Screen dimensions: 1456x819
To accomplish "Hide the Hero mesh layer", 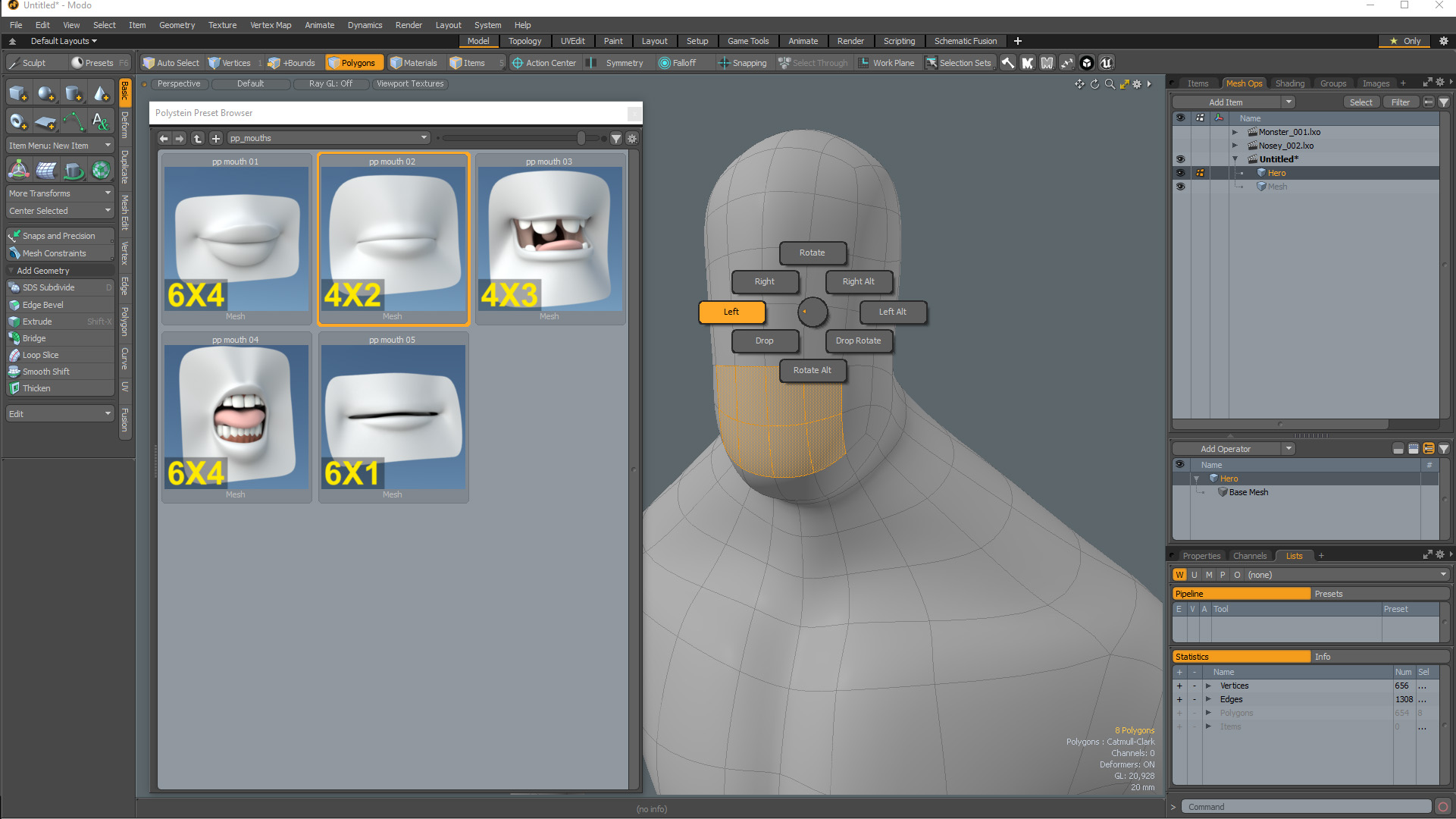I will [1180, 172].
